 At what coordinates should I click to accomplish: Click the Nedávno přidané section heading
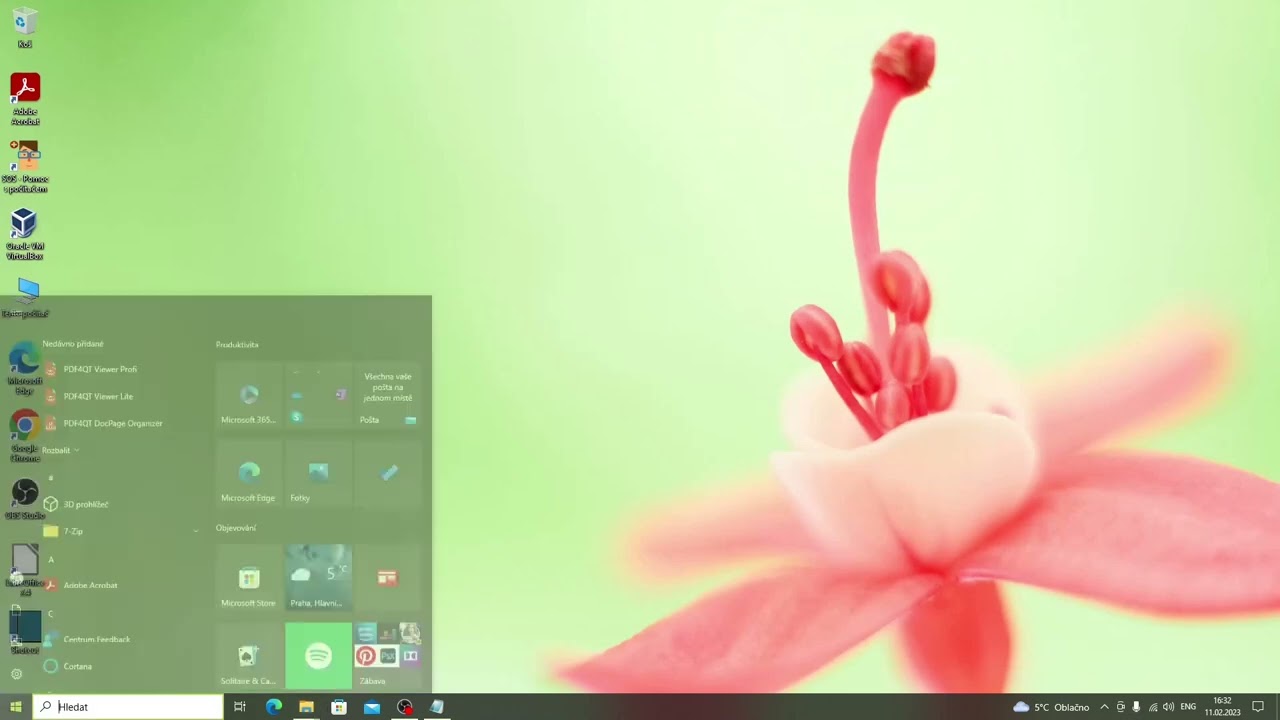[x=73, y=343]
